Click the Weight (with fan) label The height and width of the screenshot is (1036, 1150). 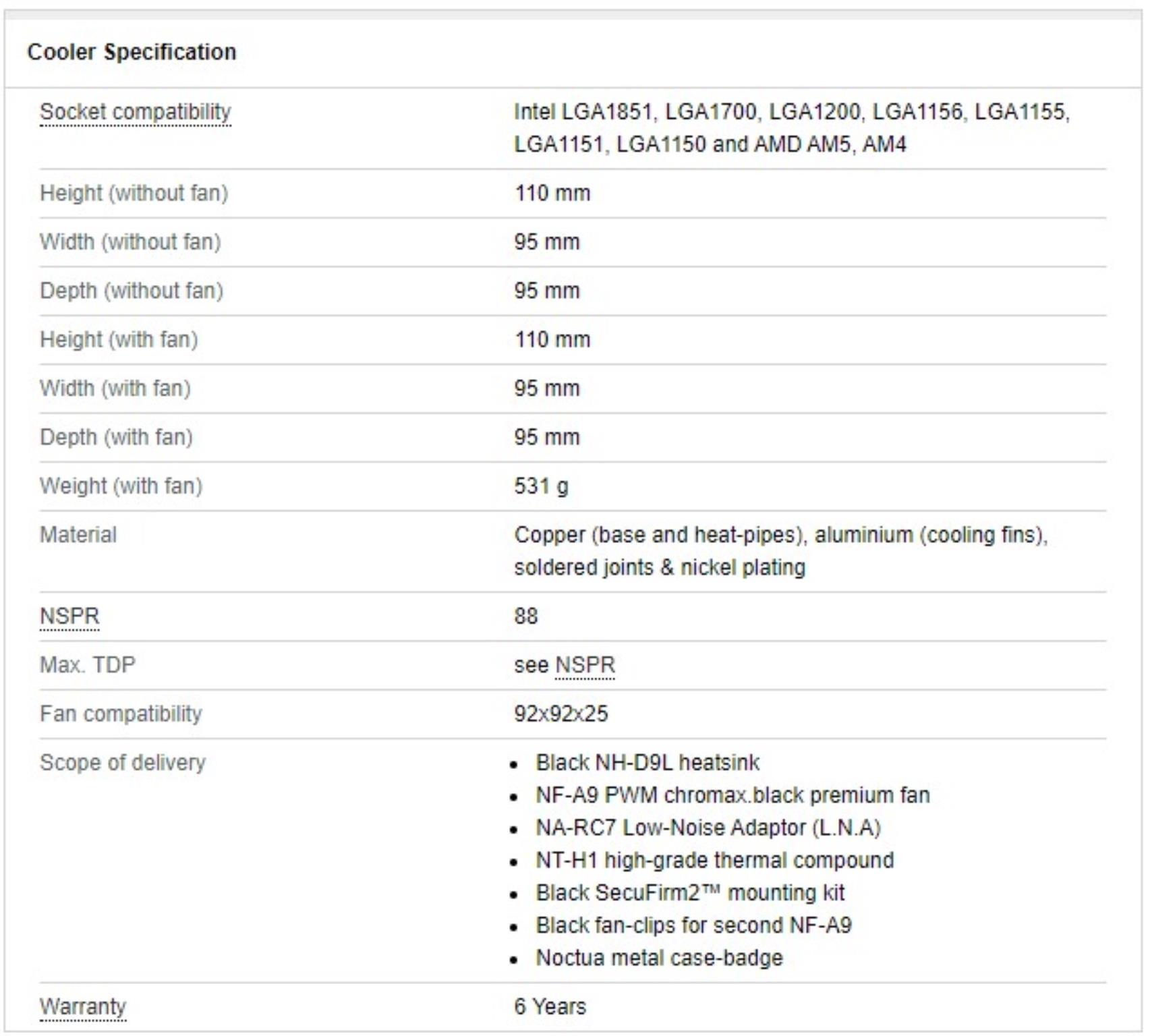[121, 486]
